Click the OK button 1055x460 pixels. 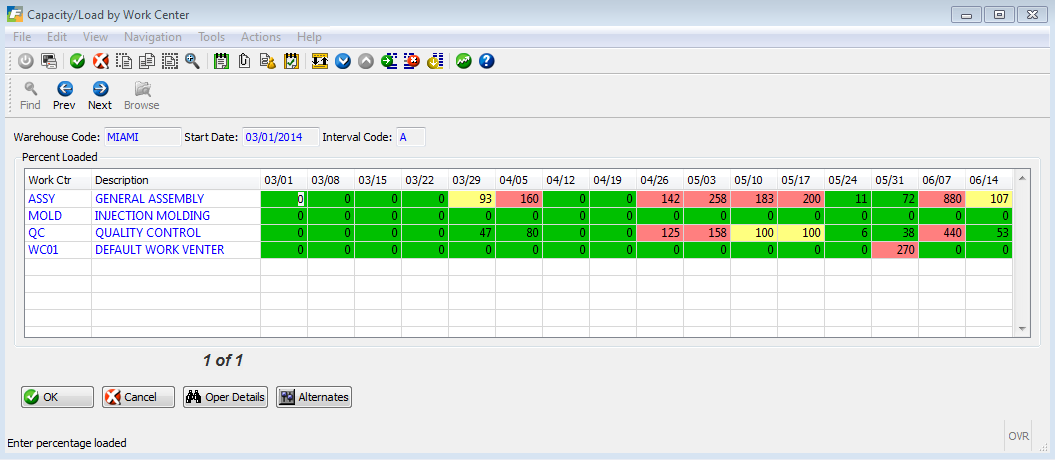coord(57,397)
